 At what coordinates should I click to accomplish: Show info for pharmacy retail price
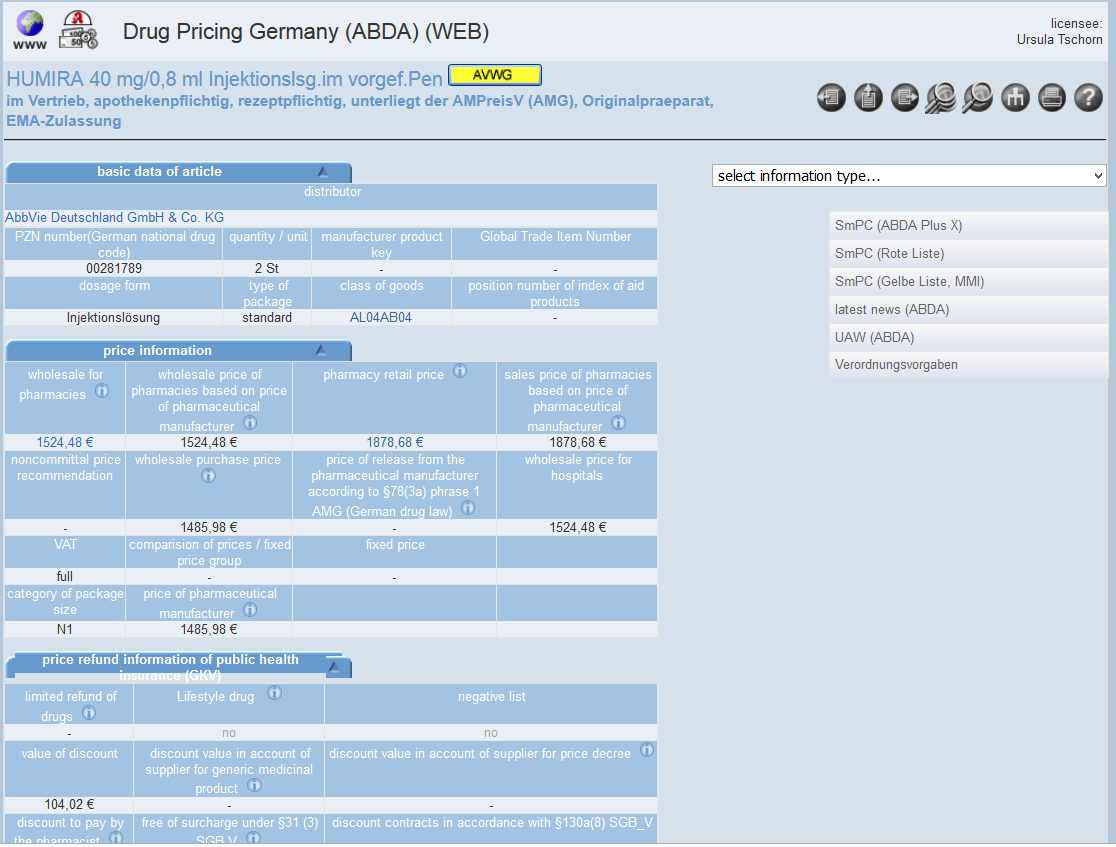tap(460, 371)
